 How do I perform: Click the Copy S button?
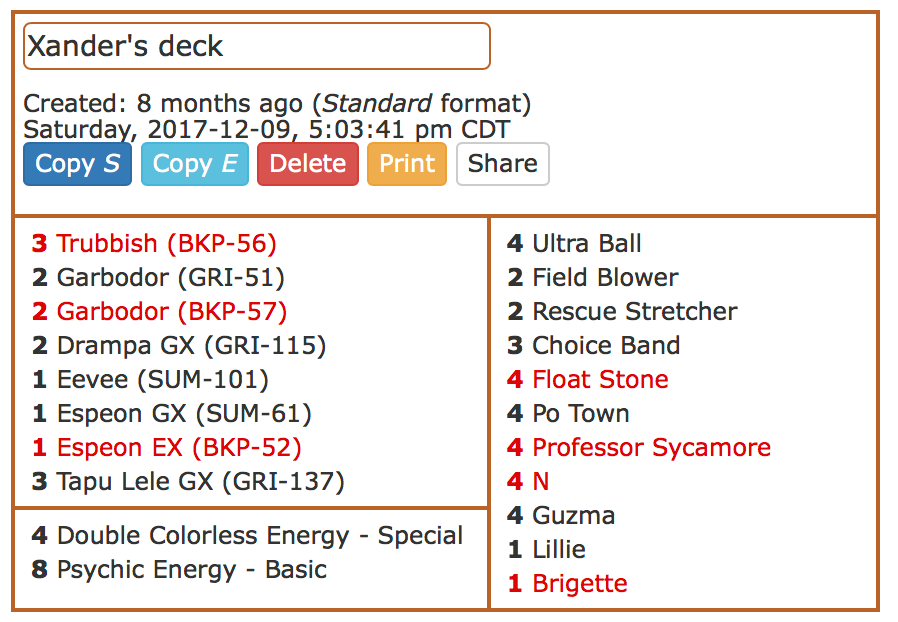77,164
